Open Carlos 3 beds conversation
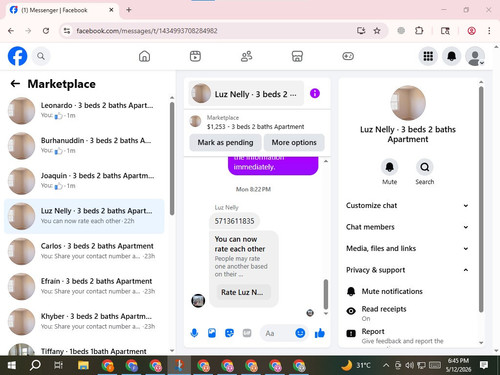 [84, 251]
